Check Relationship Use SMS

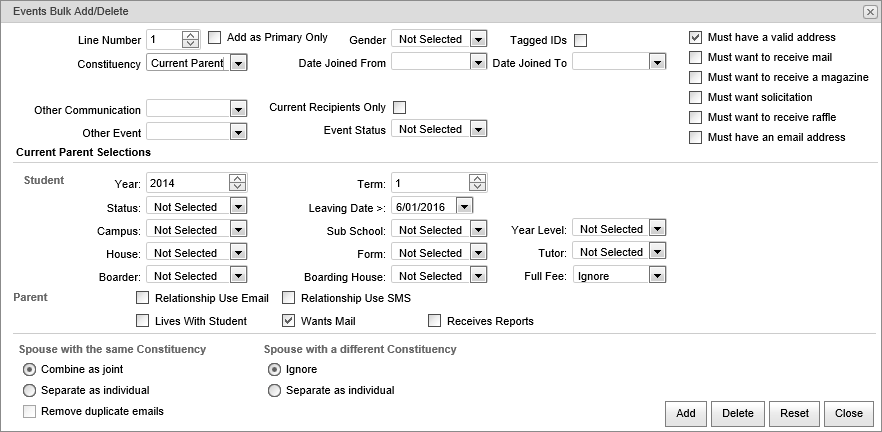point(289,298)
